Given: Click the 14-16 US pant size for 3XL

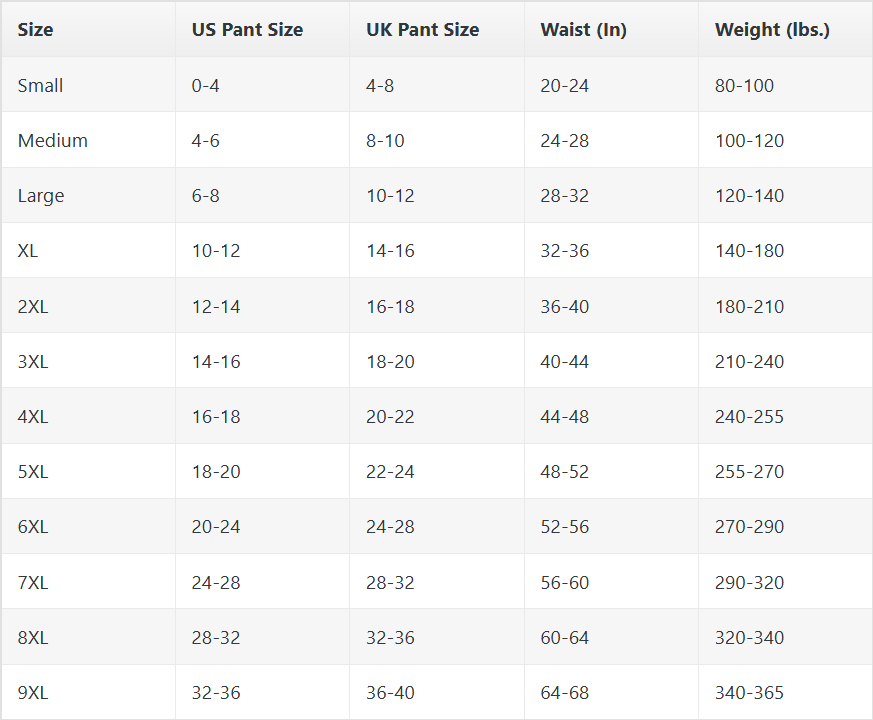Looking at the screenshot, I should (216, 362).
